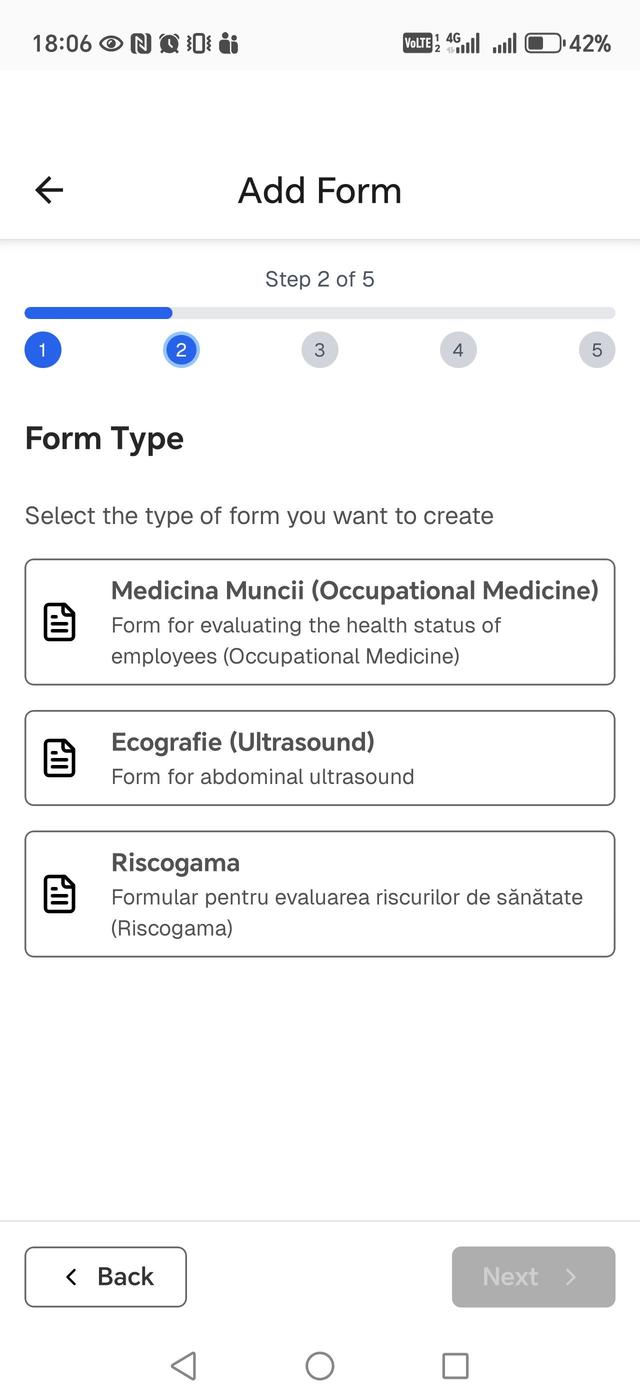Jump to step 5 in the stepper
Screen dimensions: 640x1400
(x=597, y=350)
